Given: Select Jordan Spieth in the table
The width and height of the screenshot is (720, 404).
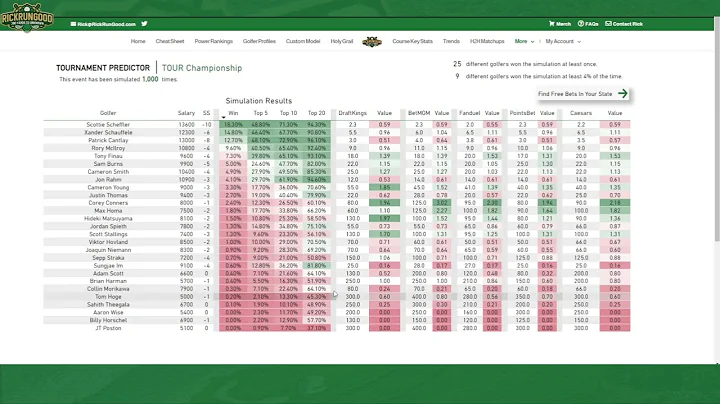Looking at the screenshot, I should (108, 226).
